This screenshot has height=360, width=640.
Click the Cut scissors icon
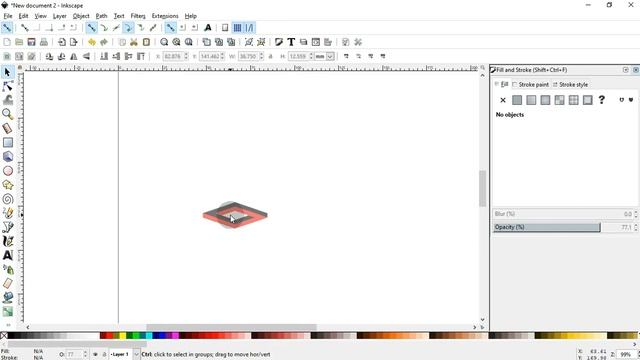pos(134,42)
